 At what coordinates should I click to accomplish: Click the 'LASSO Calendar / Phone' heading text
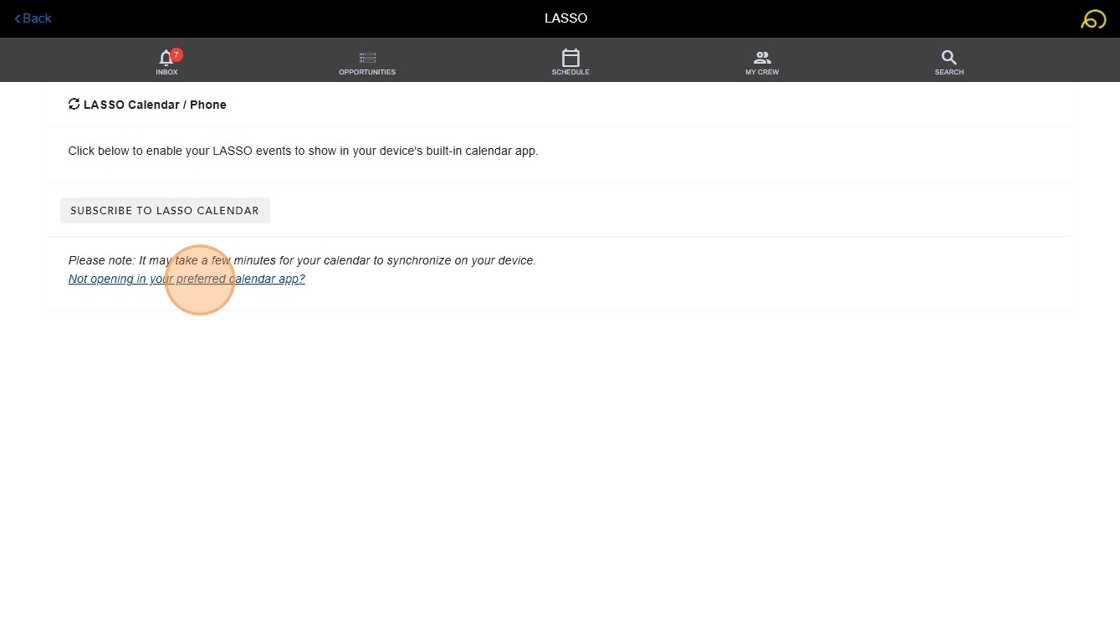pyautogui.click(x=155, y=104)
